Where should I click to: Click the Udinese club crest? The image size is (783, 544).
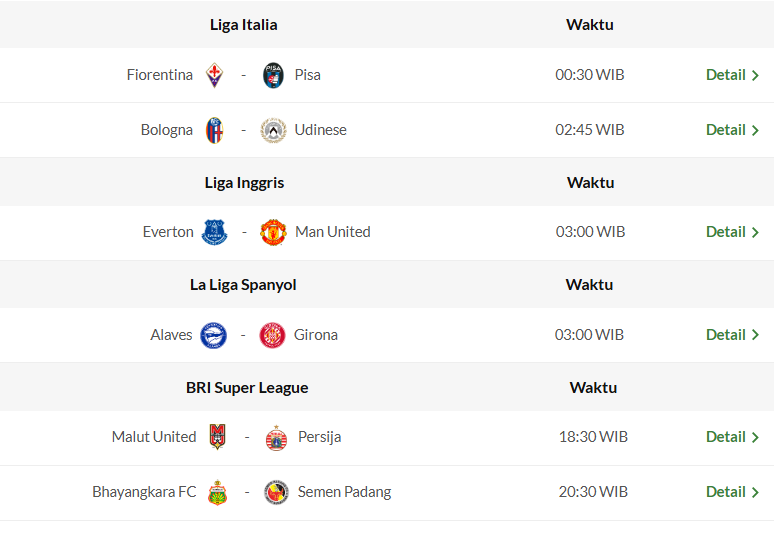click(273, 130)
